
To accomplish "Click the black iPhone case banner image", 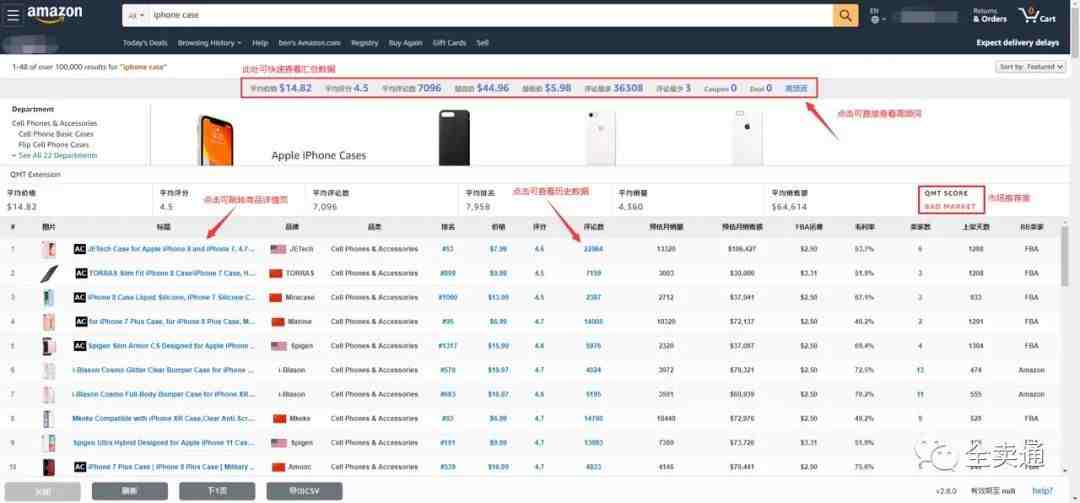I will click(x=454, y=136).
